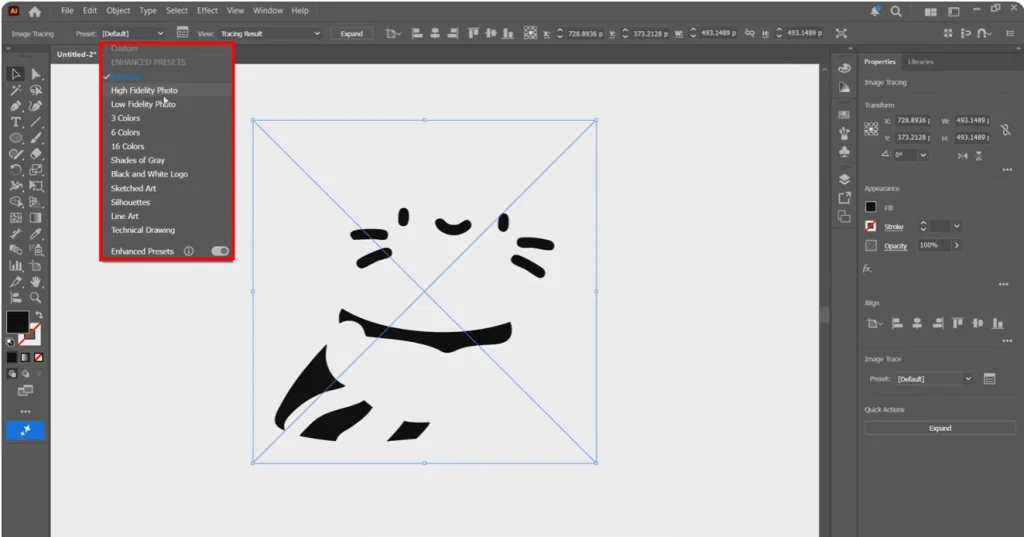This screenshot has height=537, width=1024.
Task: Open Image Trace panel icon in Properties
Action: 989,379
